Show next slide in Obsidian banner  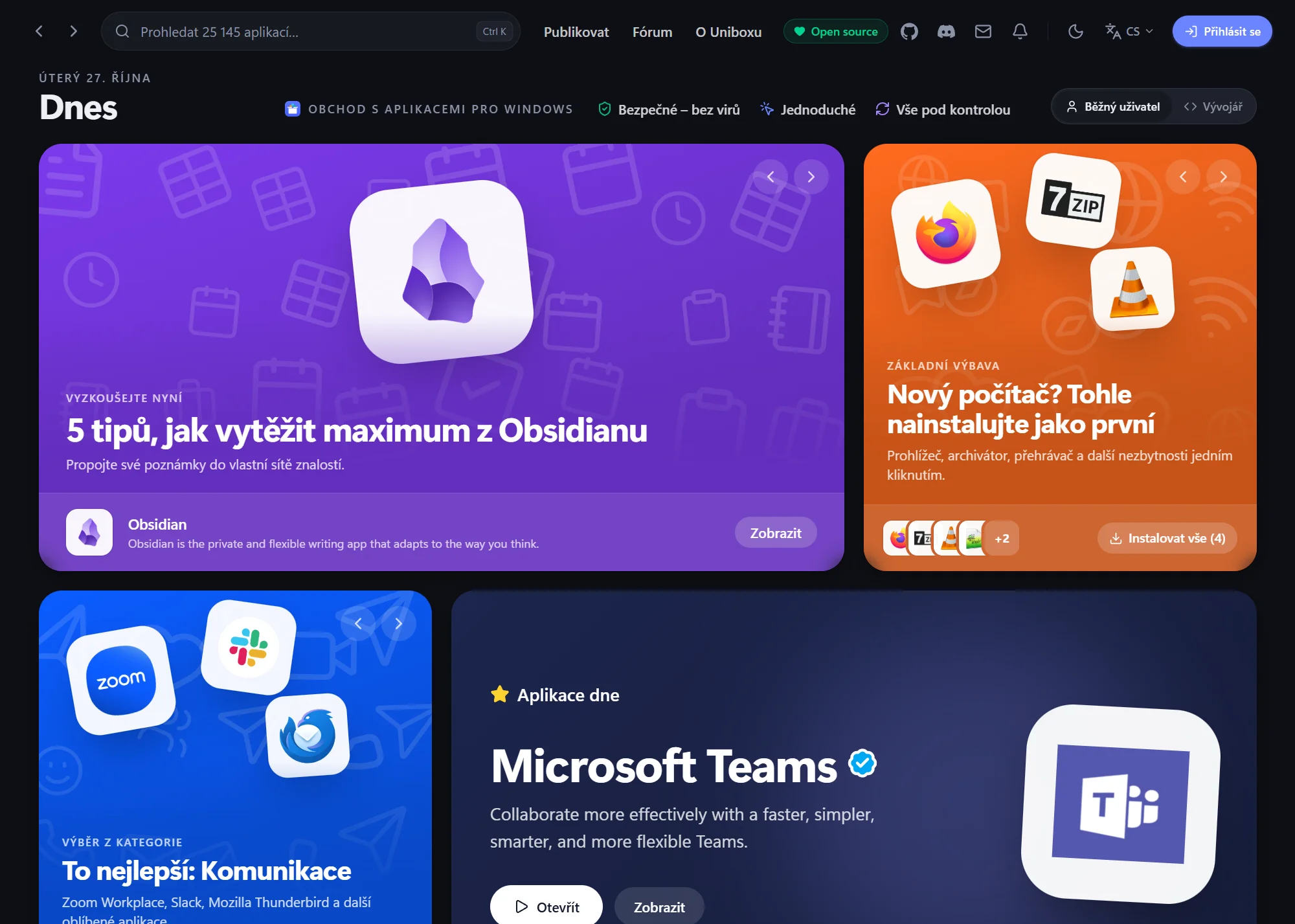(x=811, y=177)
